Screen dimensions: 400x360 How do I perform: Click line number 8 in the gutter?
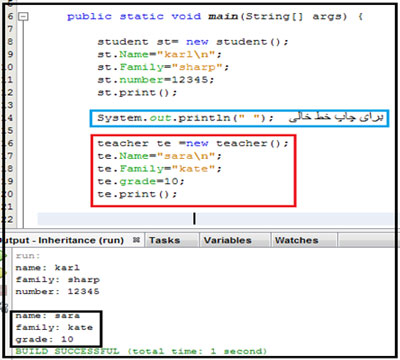pyautogui.click(x=10, y=42)
